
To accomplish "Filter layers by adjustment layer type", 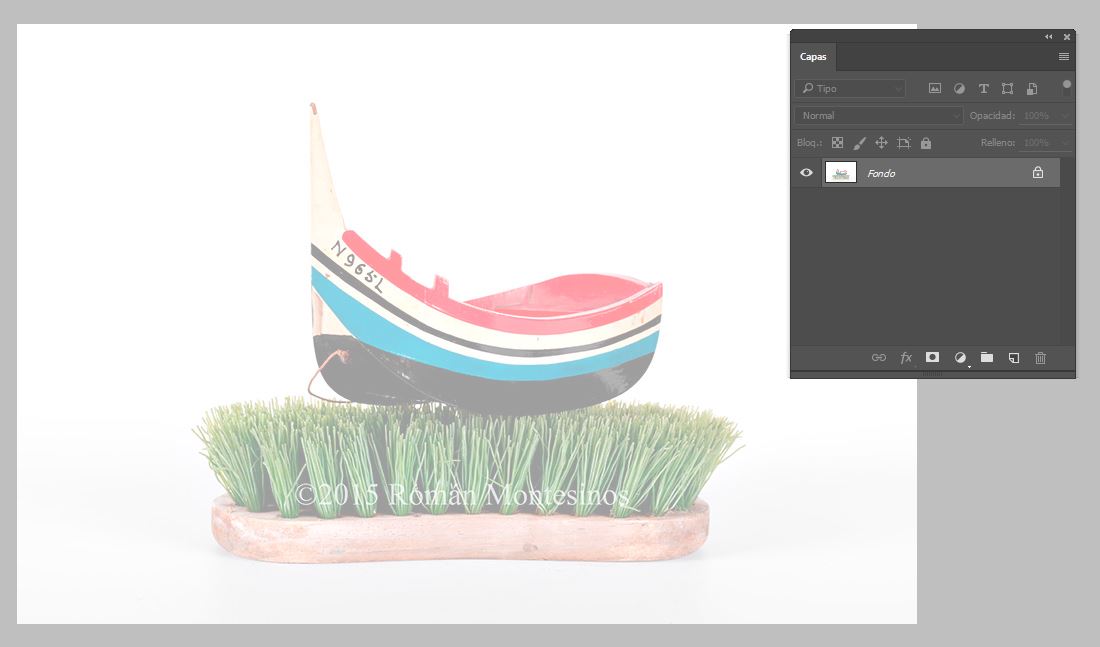I will [x=959, y=89].
